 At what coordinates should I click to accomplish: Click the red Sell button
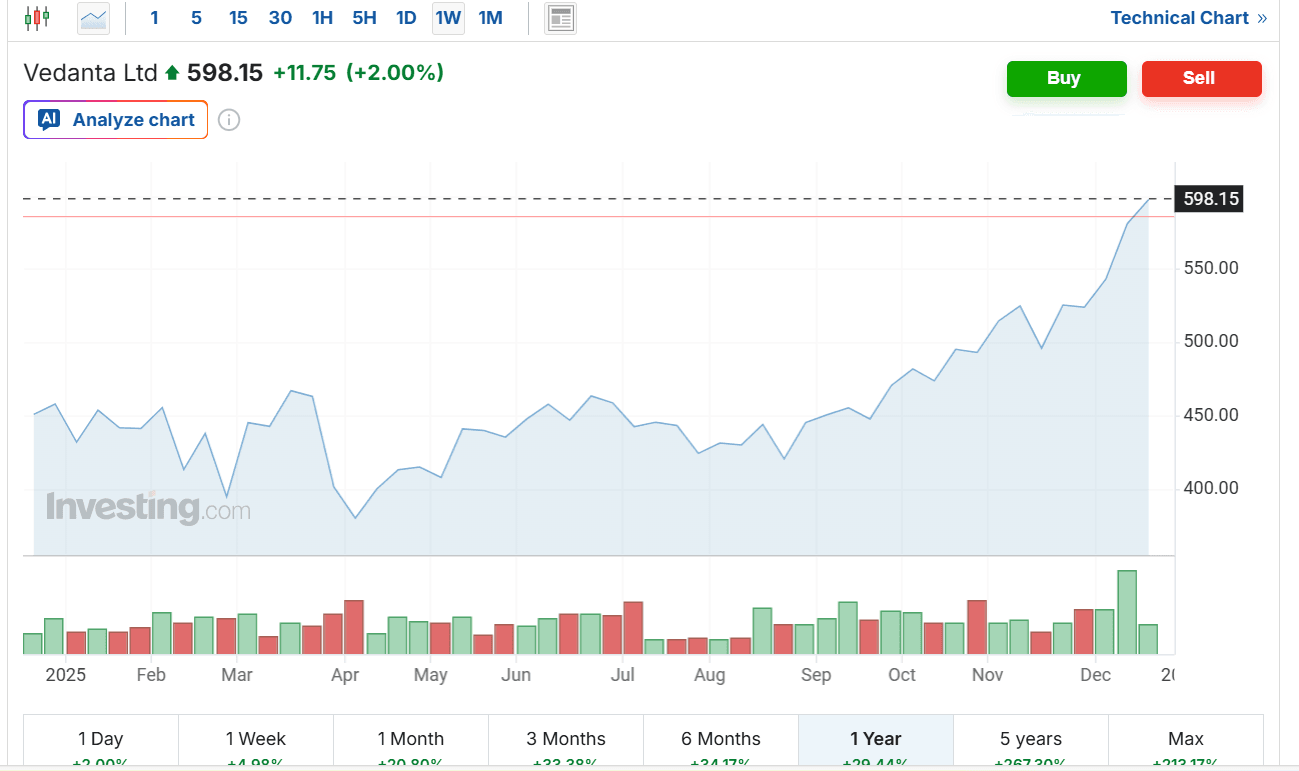point(1202,79)
